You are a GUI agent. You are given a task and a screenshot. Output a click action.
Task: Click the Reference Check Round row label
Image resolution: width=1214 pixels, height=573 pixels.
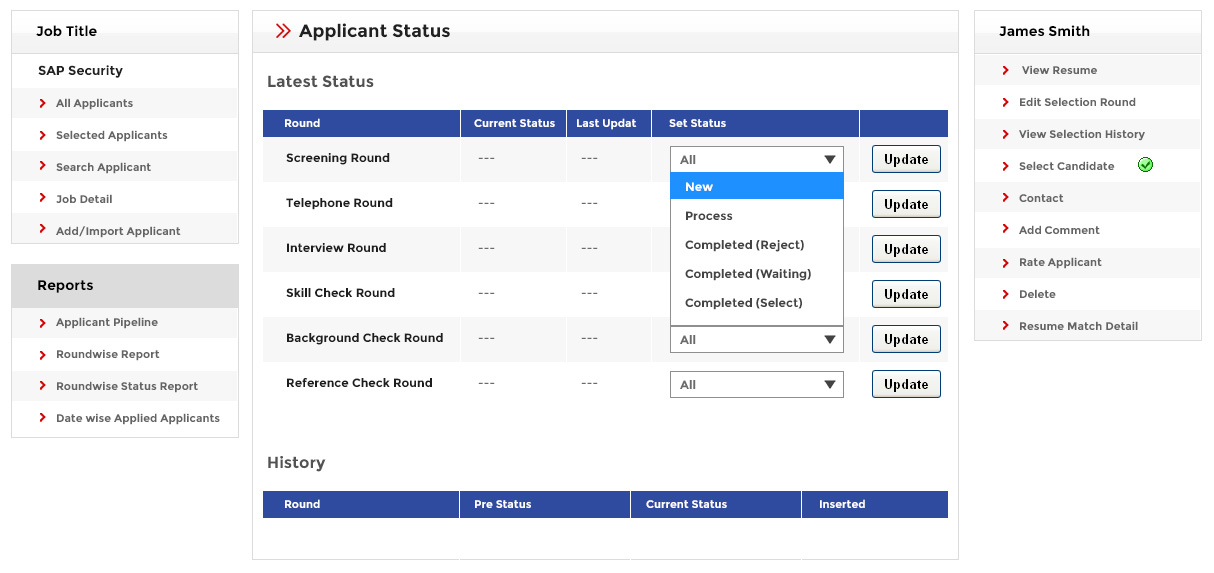click(359, 383)
